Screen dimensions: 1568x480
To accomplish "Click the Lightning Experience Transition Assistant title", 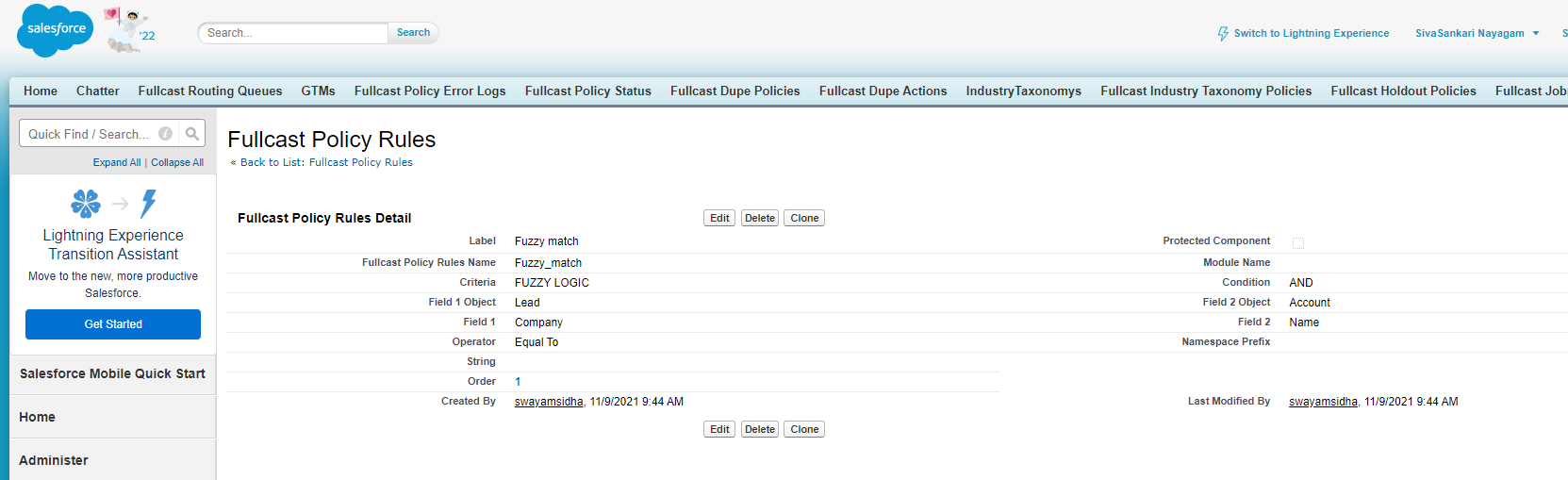I will pos(113,244).
